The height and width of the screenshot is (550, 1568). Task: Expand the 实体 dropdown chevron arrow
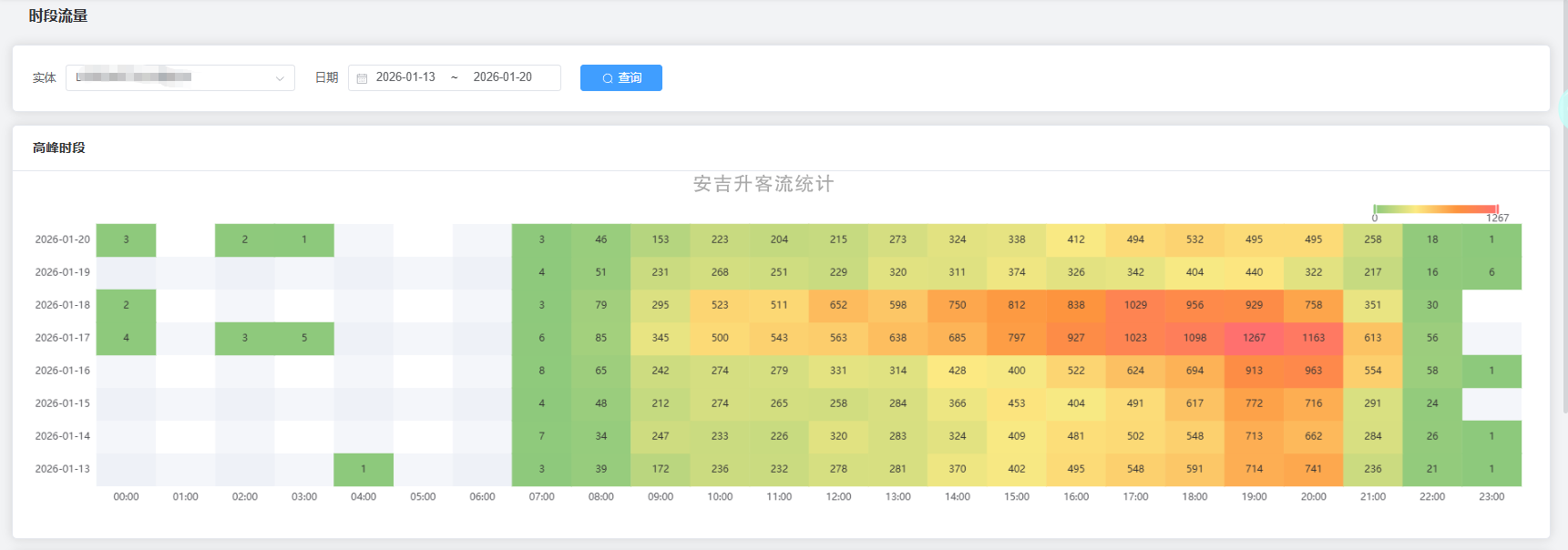(x=280, y=78)
